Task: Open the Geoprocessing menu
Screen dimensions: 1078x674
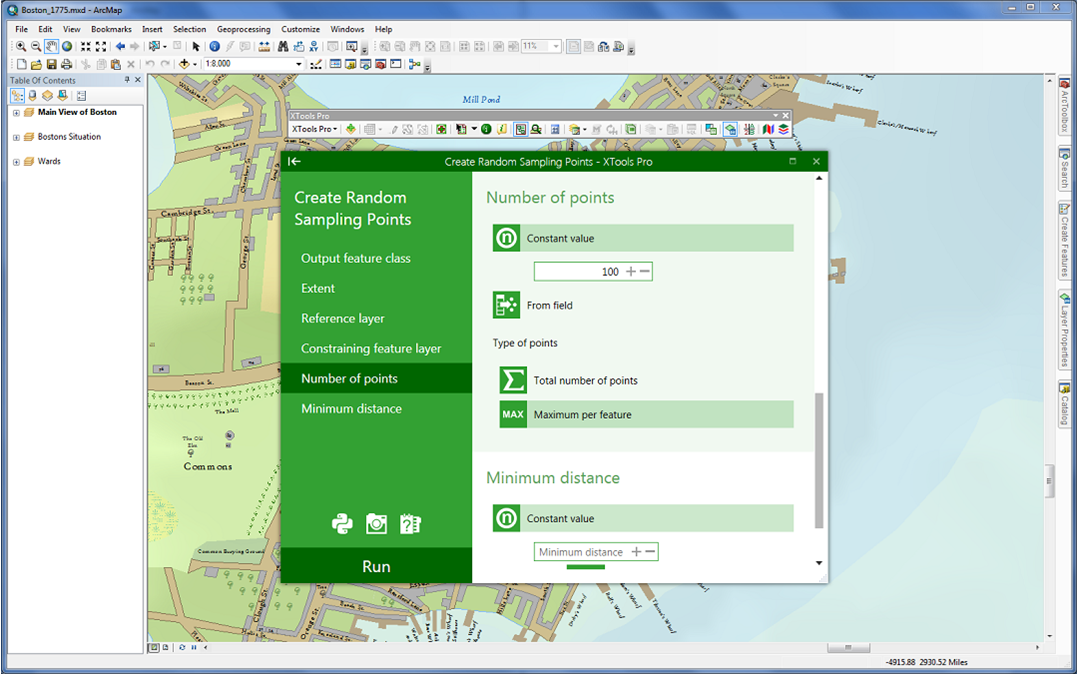Action: click(x=243, y=30)
